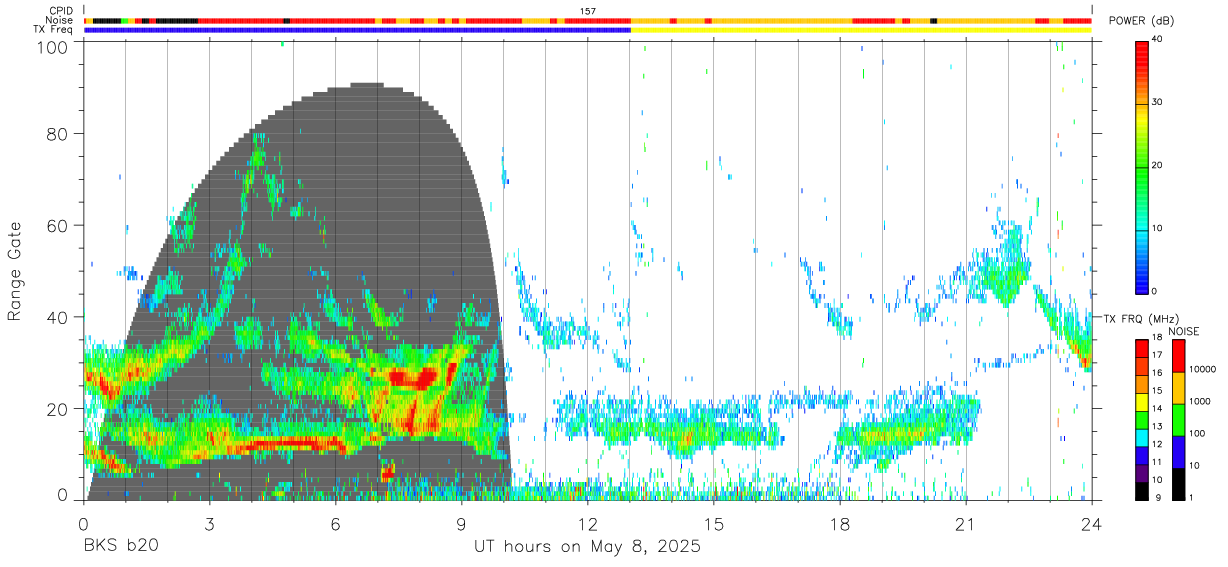Click the '1000' label on NOISE scale

tap(1200, 402)
